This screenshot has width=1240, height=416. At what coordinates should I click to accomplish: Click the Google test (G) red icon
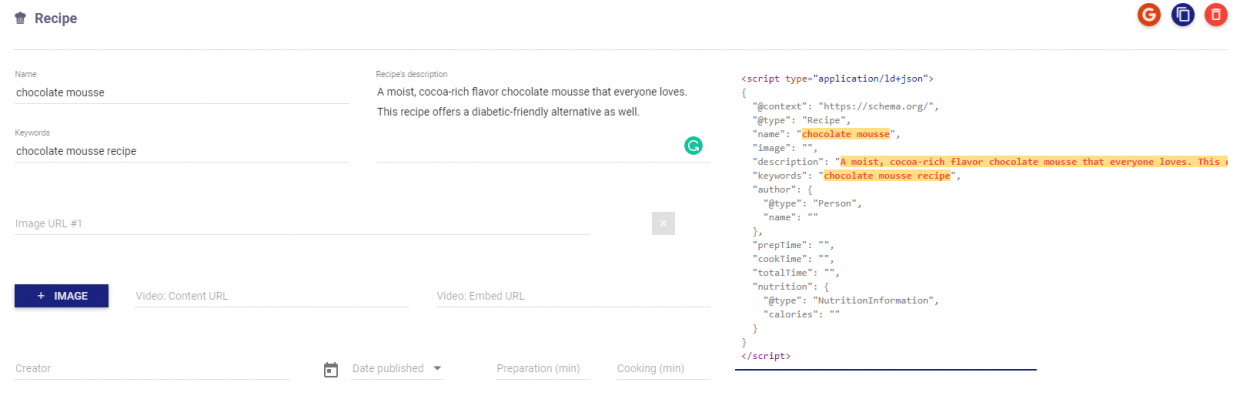(1149, 15)
